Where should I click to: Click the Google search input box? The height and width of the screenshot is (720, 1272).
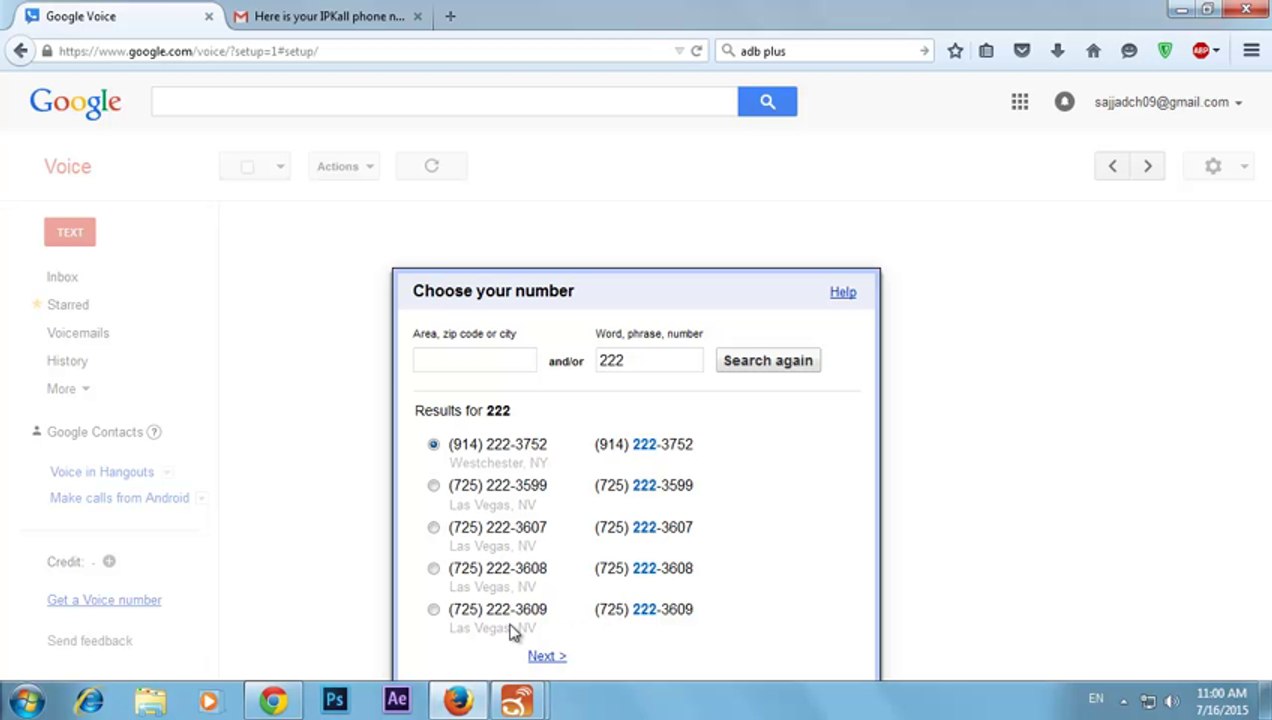445,101
